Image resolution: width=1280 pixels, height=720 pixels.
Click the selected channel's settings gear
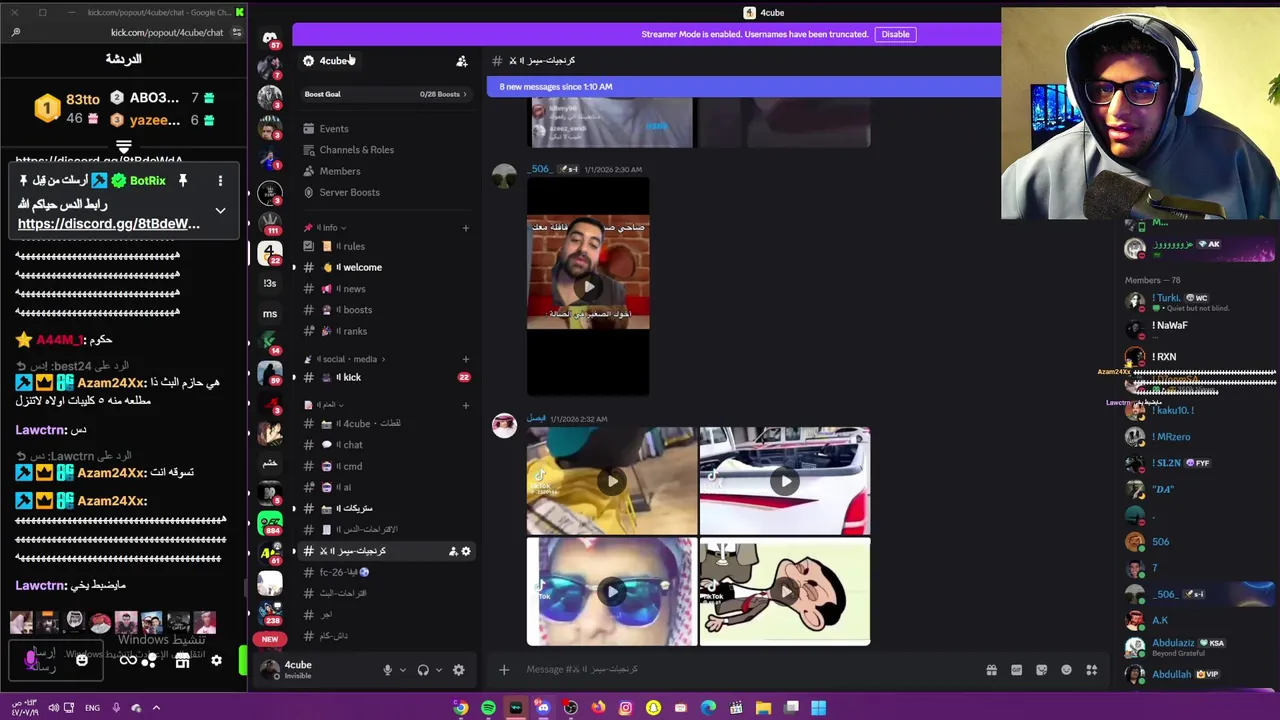coord(465,551)
